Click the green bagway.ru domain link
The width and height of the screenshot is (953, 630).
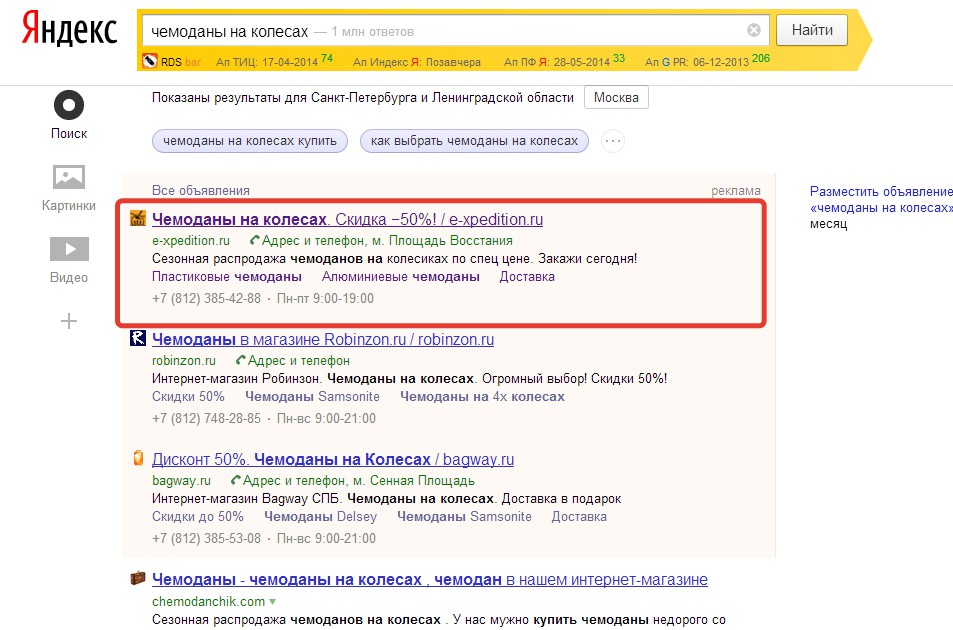click(x=181, y=481)
